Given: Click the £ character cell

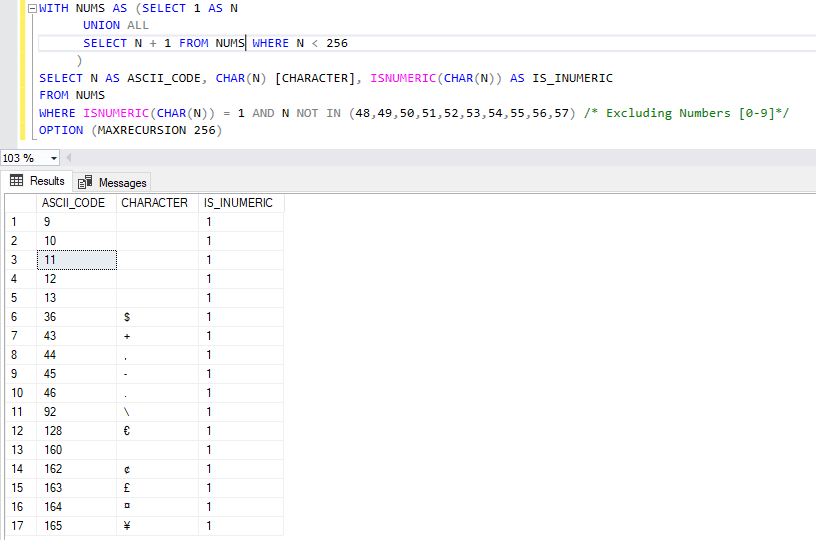Looking at the screenshot, I should click(158, 488).
